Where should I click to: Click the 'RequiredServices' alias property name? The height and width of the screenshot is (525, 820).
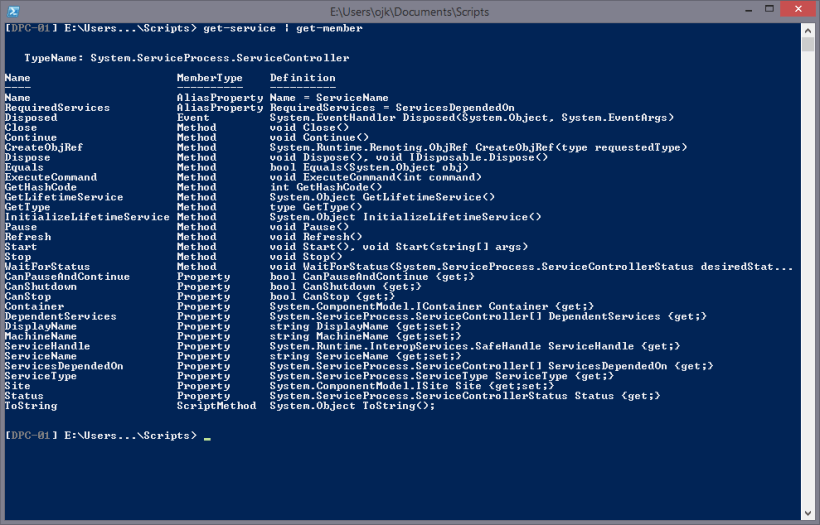[x=57, y=107]
